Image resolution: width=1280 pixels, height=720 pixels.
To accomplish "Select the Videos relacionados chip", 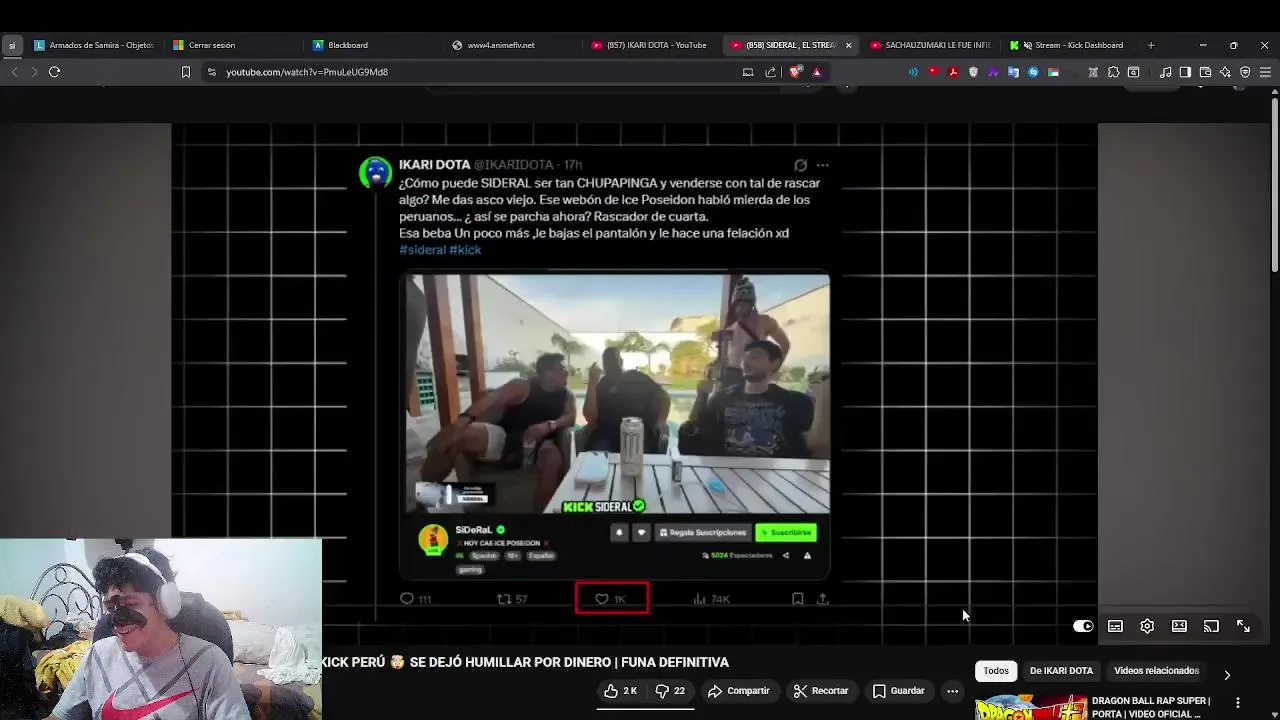I will coord(1156,671).
